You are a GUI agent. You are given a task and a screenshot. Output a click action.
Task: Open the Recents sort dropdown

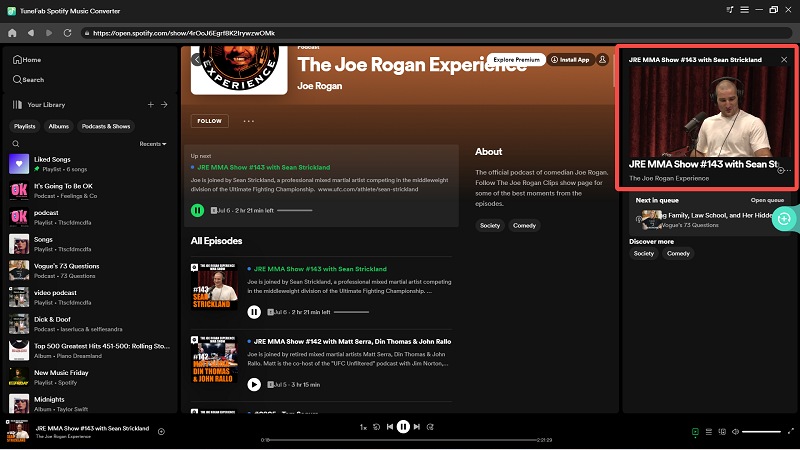(x=153, y=144)
